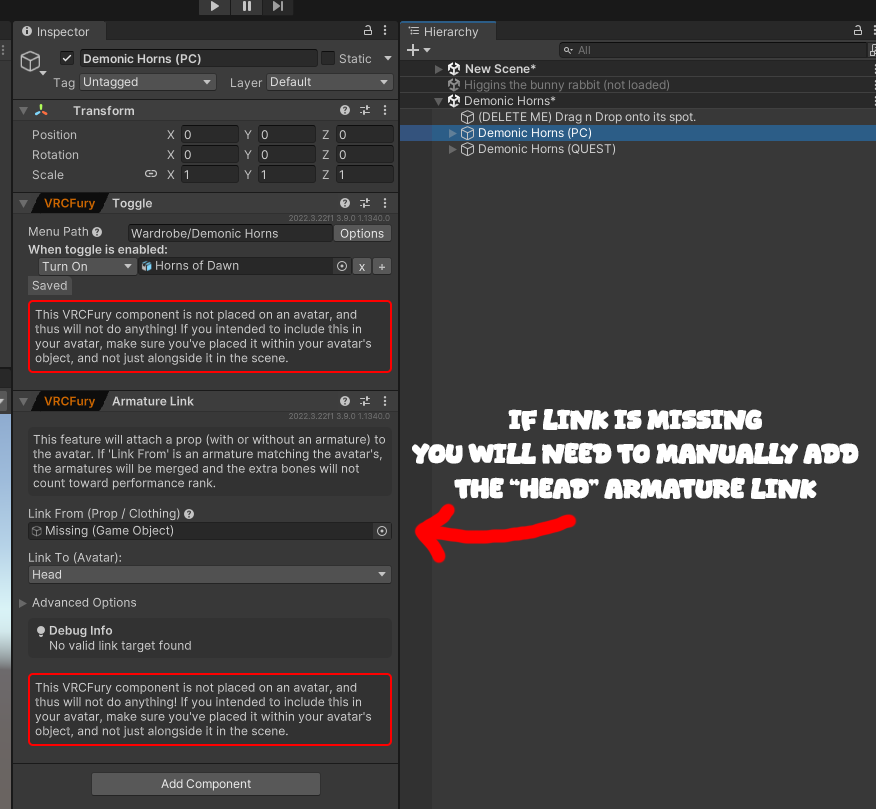The image size is (876, 809).
Task: Expand Demonic Horns (QUEST) in Hierarchy
Action: pos(453,149)
